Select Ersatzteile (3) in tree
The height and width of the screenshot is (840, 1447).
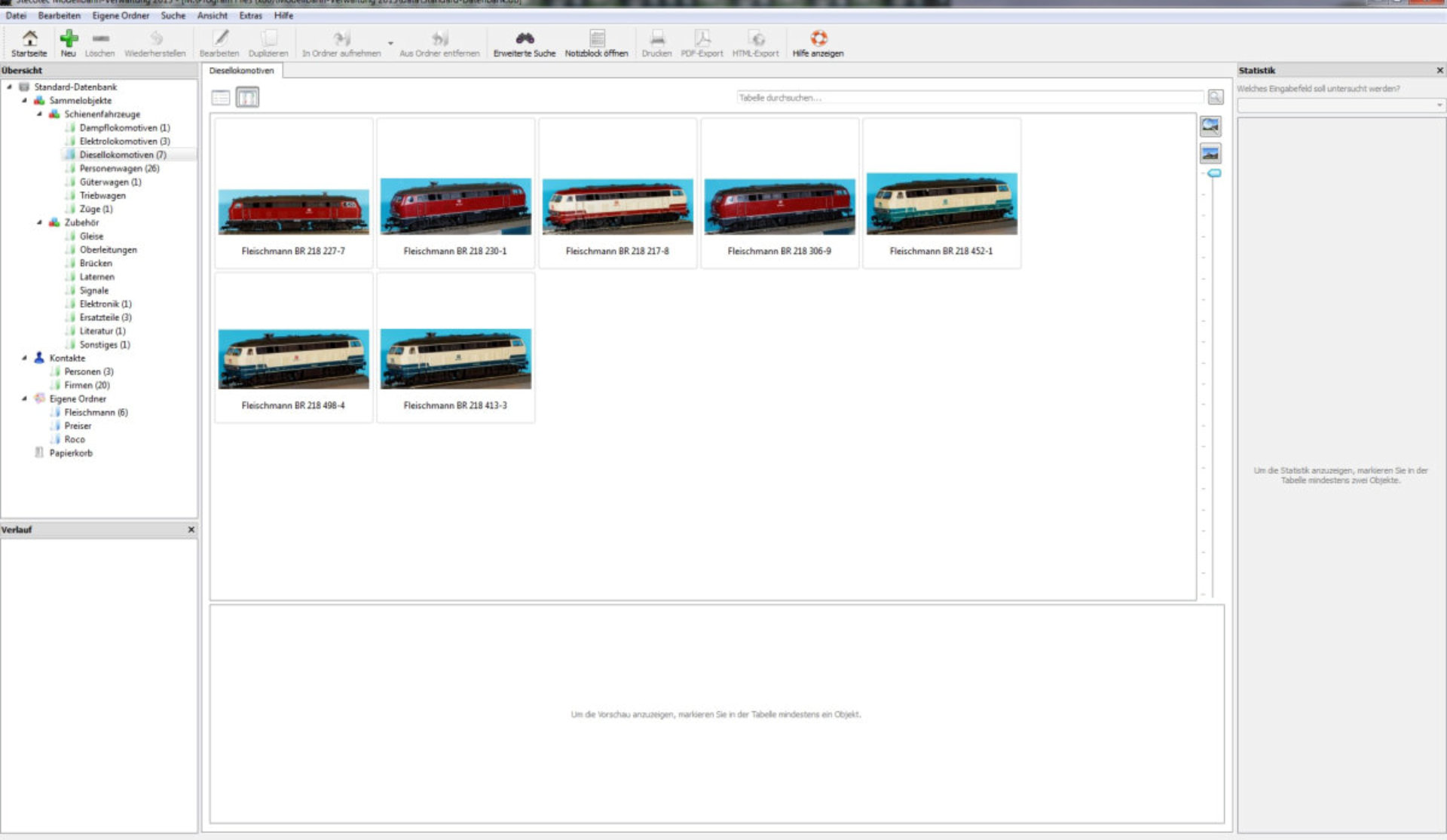(106, 317)
